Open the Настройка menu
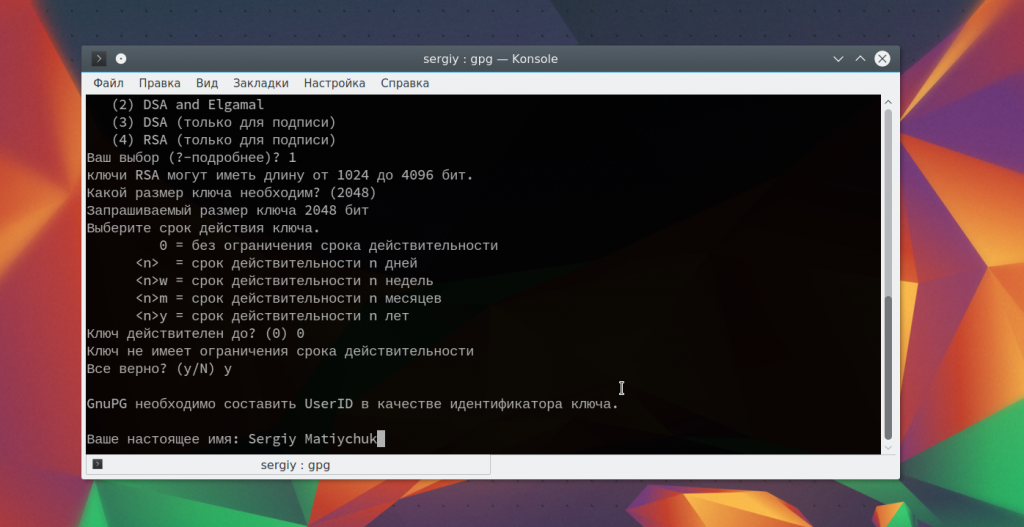The width and height of the screenshot is (1024, 527). click(335, 83)
